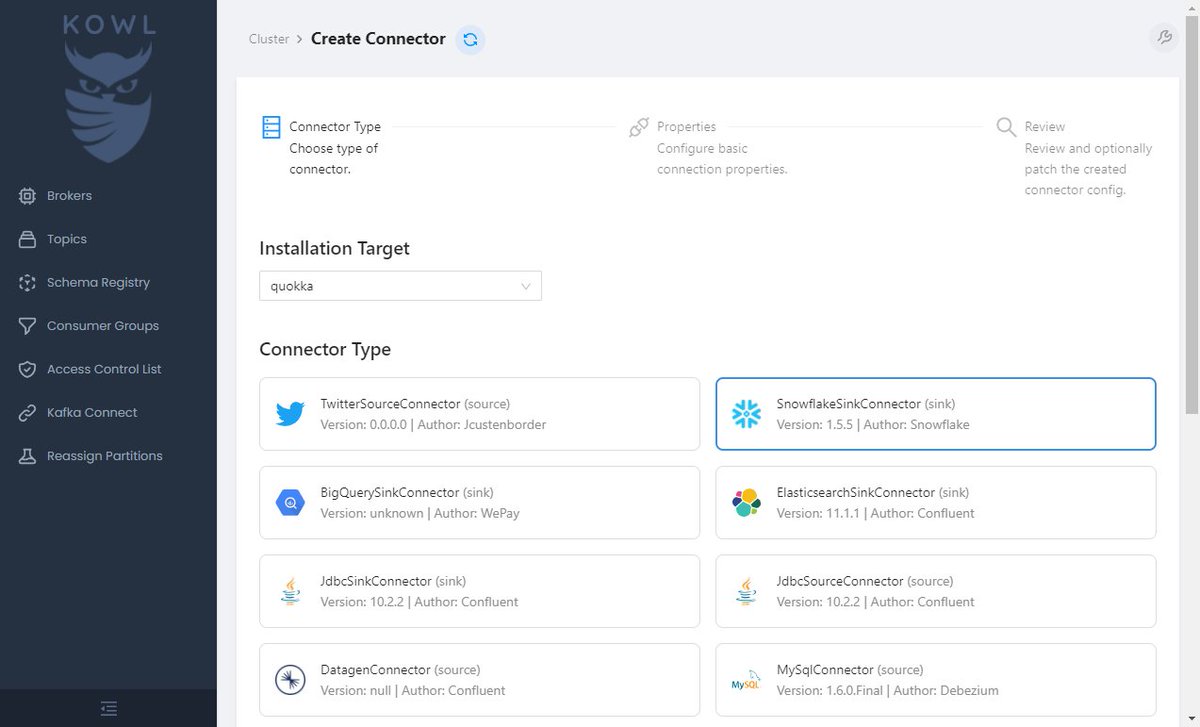Click the Connector Type step
The height and width of the screenshot is (727, 1200).
[x=322, y=148]
